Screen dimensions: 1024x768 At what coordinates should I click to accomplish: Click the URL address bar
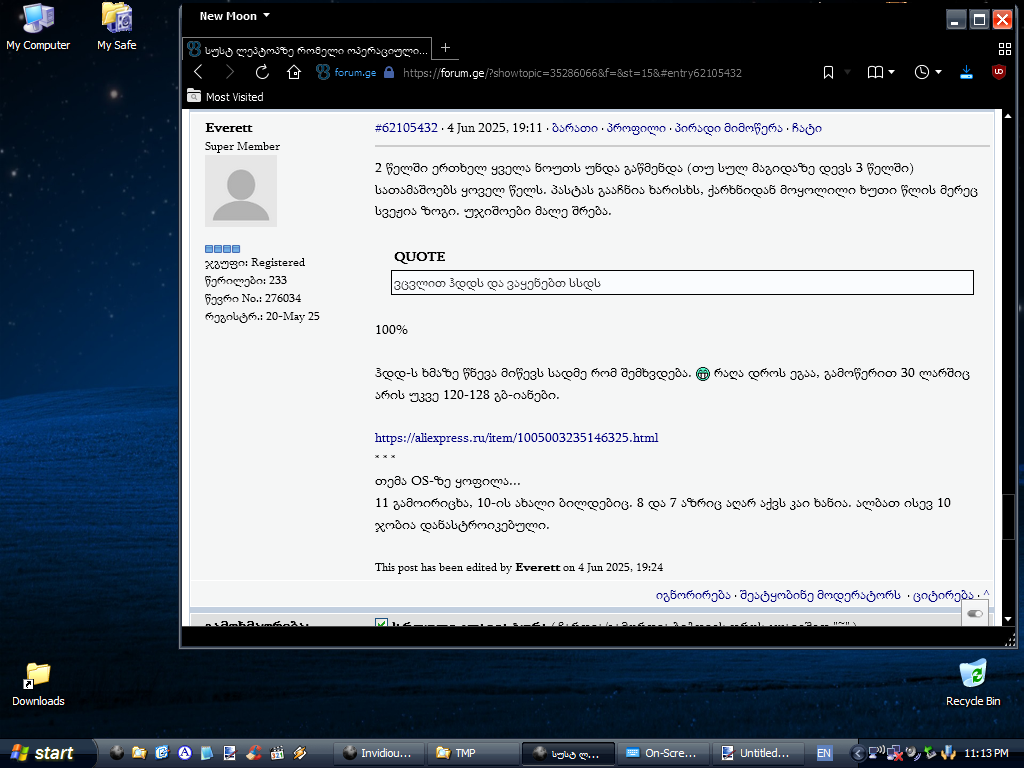click(x=572, y=72)
